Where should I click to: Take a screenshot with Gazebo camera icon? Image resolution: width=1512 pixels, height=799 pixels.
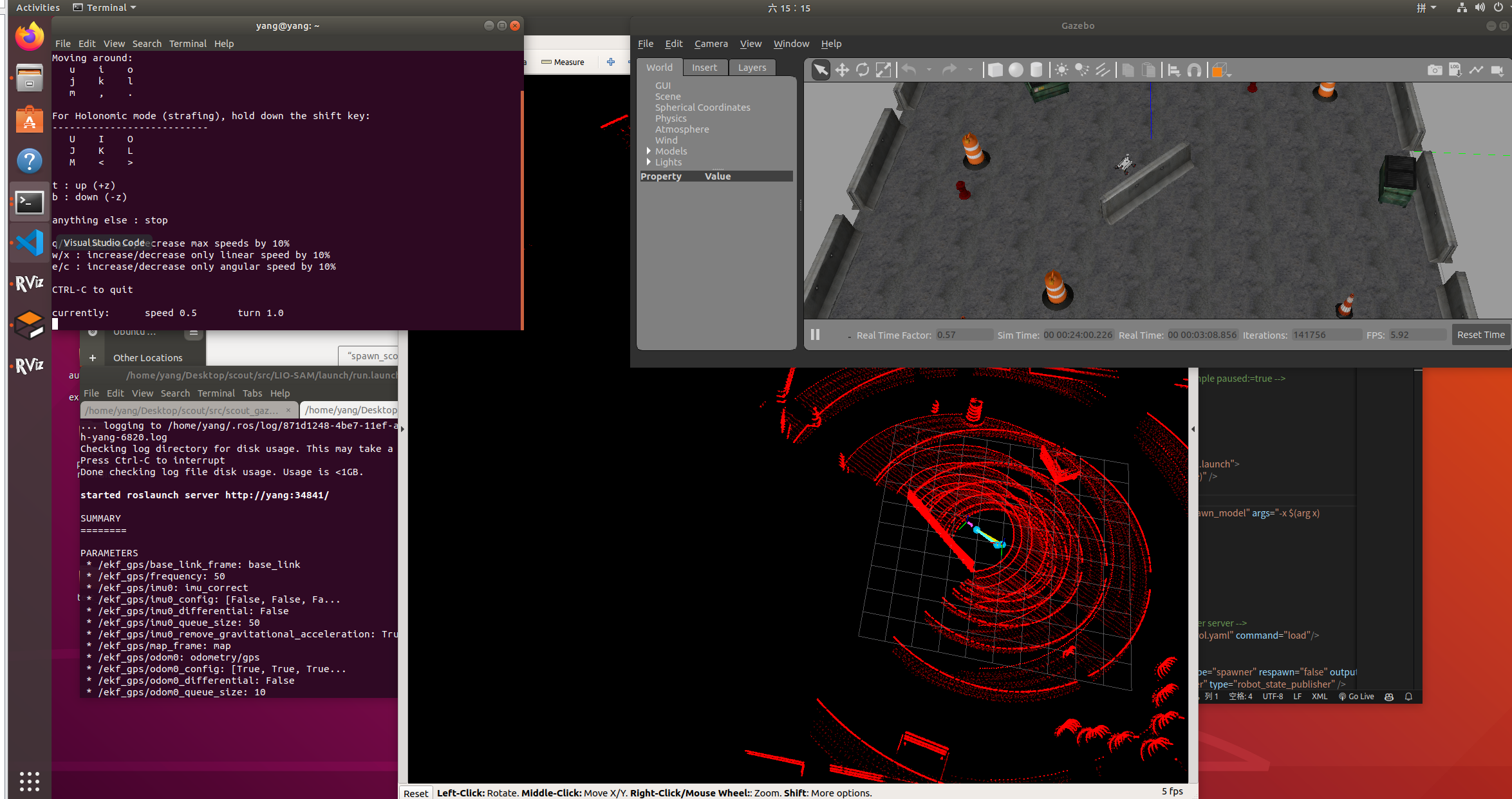tap(1435, 70)
